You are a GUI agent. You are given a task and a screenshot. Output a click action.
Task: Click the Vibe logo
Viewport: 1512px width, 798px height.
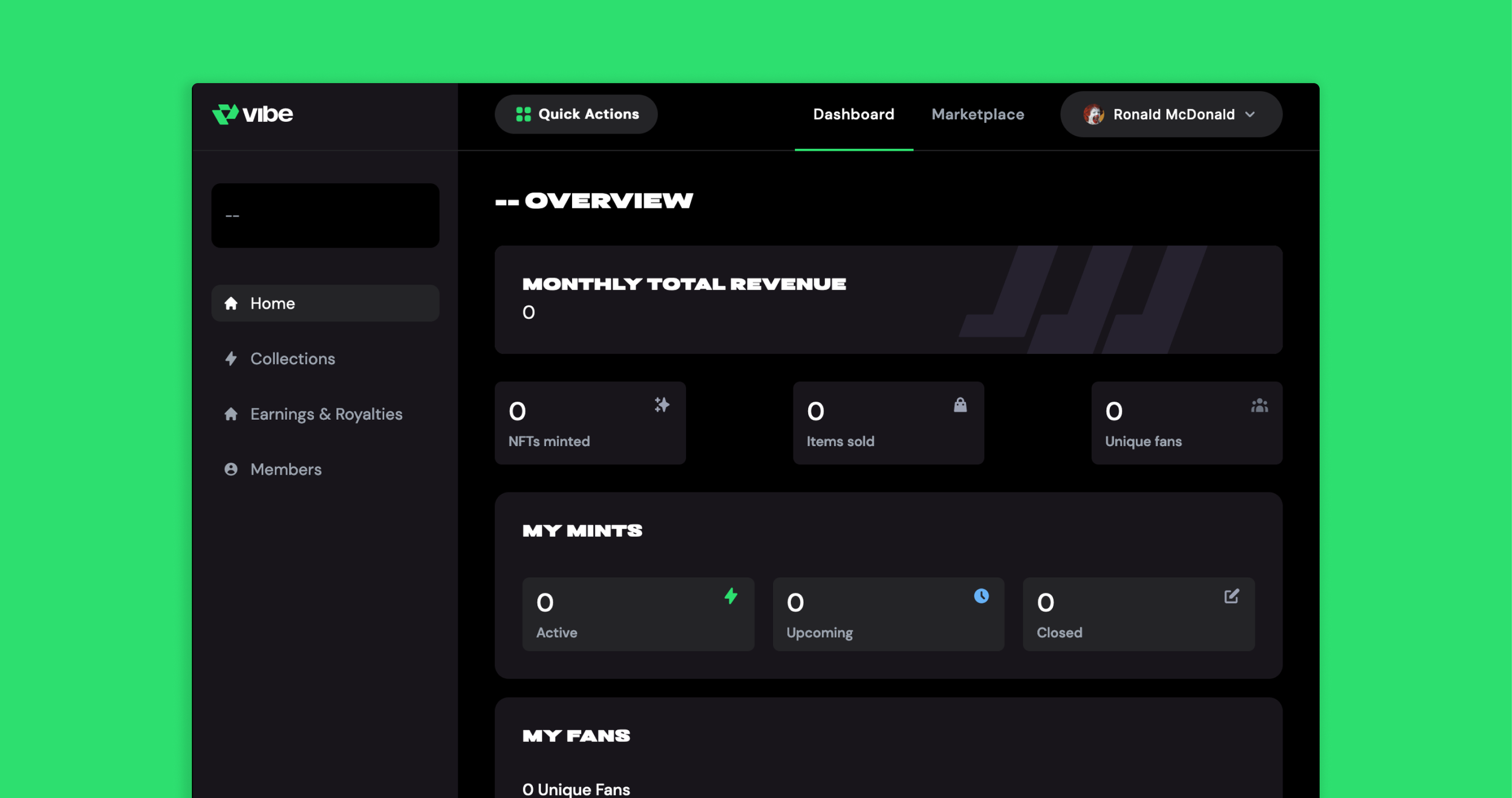click(252, 114)
